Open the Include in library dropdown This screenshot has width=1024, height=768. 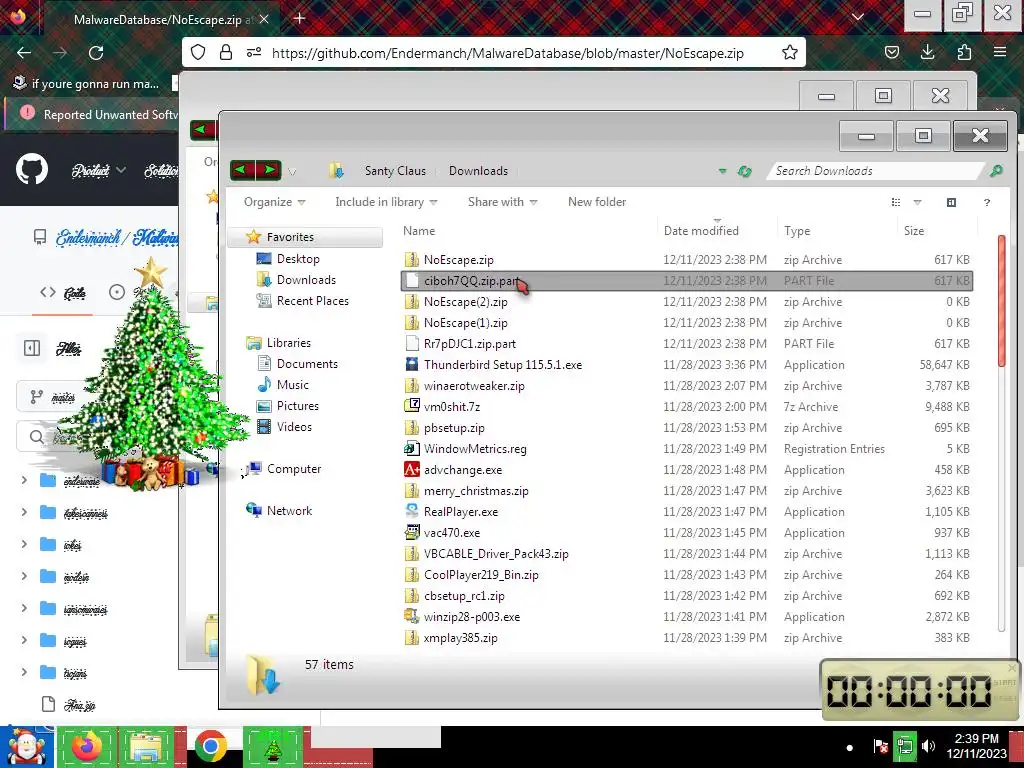click(x=386, y=202)
